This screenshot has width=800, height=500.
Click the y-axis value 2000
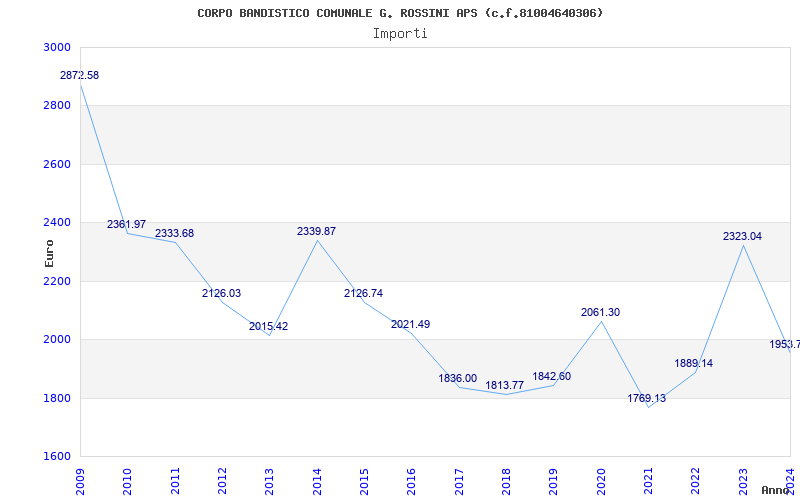pos(56,339)
